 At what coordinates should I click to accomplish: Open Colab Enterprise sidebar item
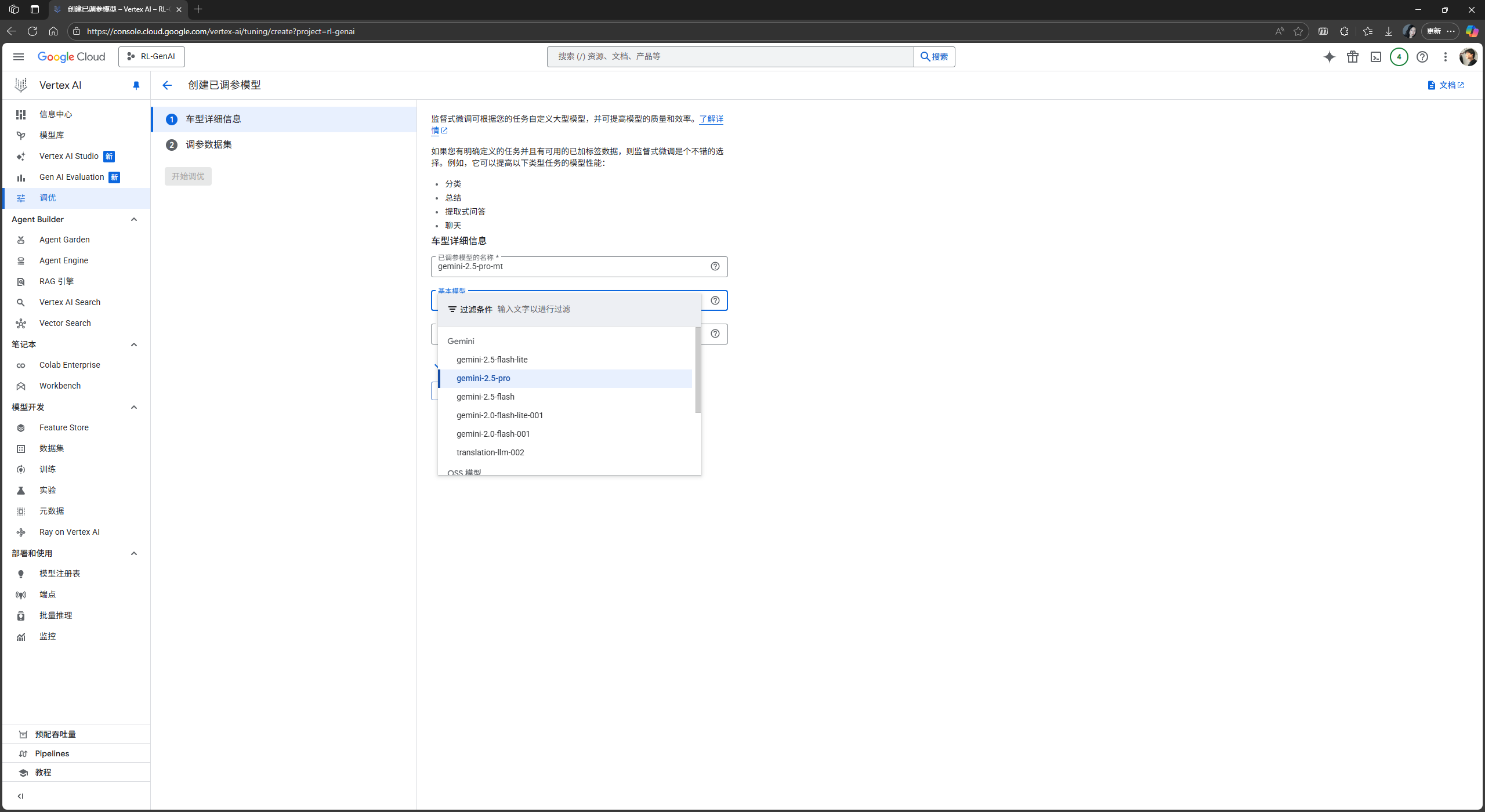pos(77,365)
